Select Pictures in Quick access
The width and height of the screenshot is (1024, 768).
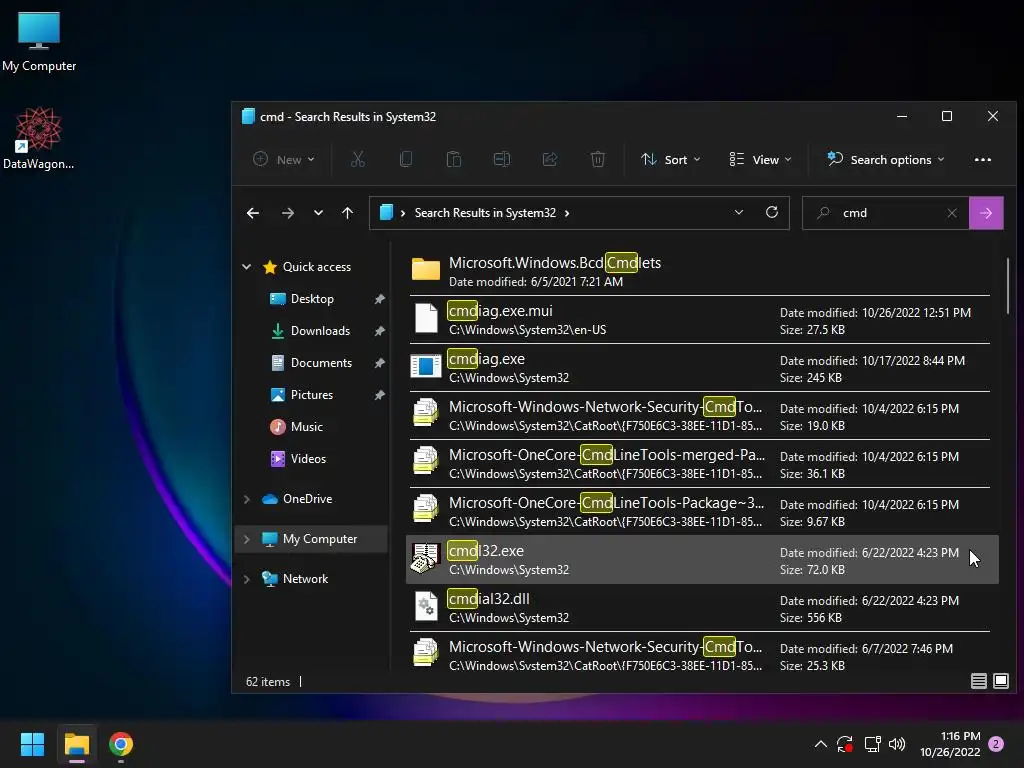[x=312, y=394]
